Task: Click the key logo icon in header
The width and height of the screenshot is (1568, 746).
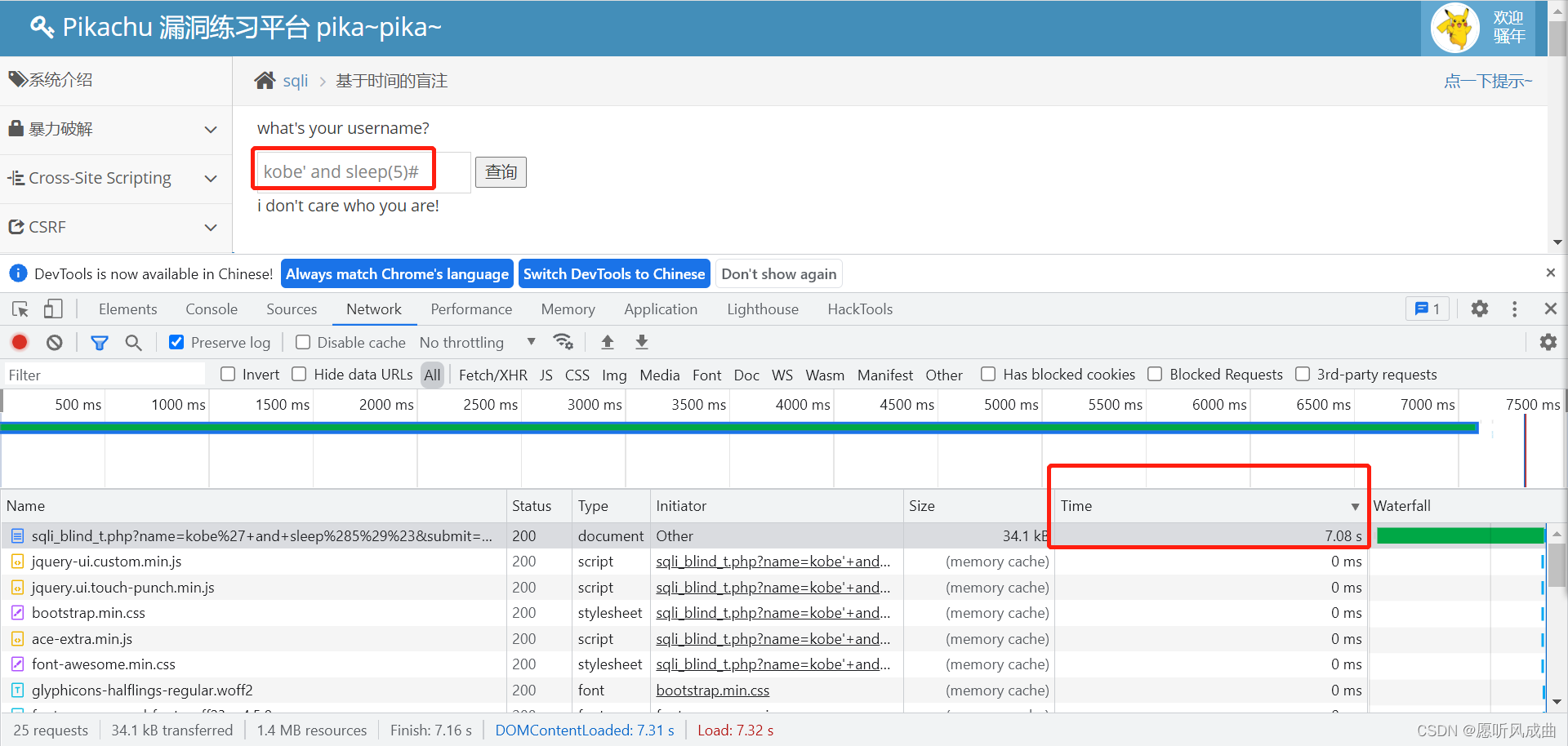Action: [x=42, y=27]
